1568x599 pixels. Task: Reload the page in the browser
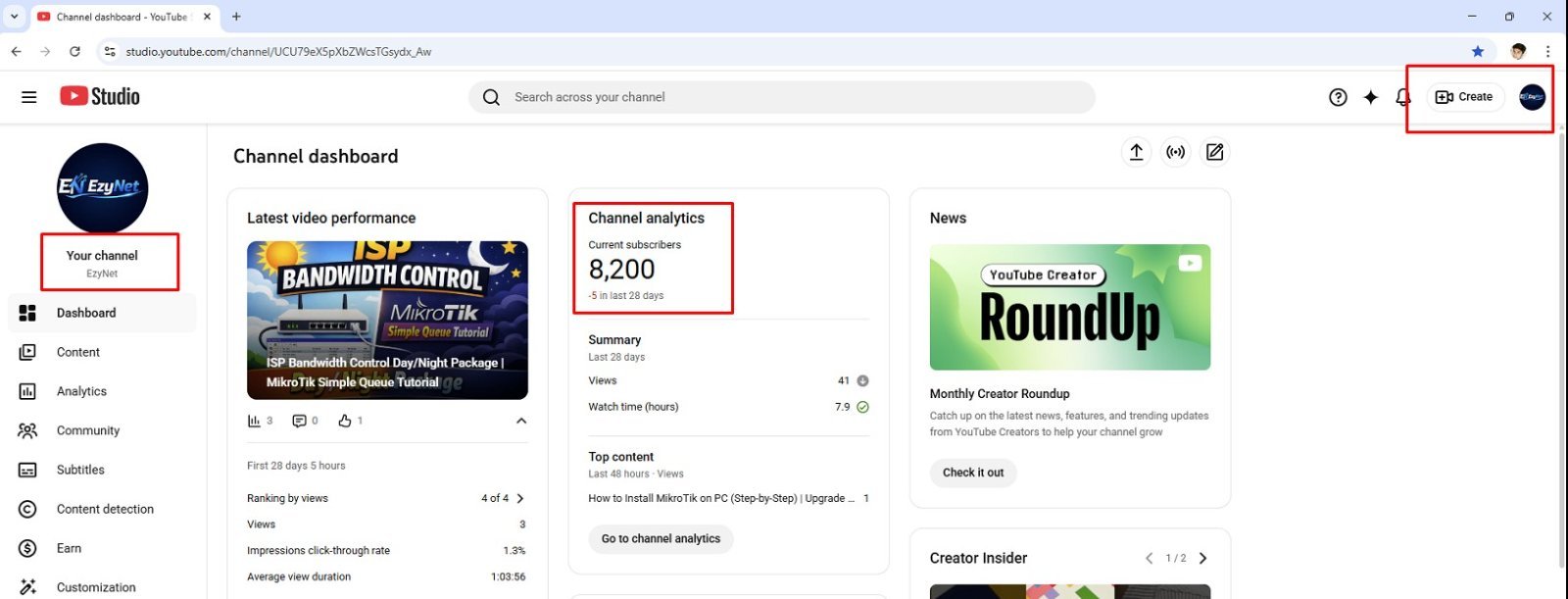74,51
